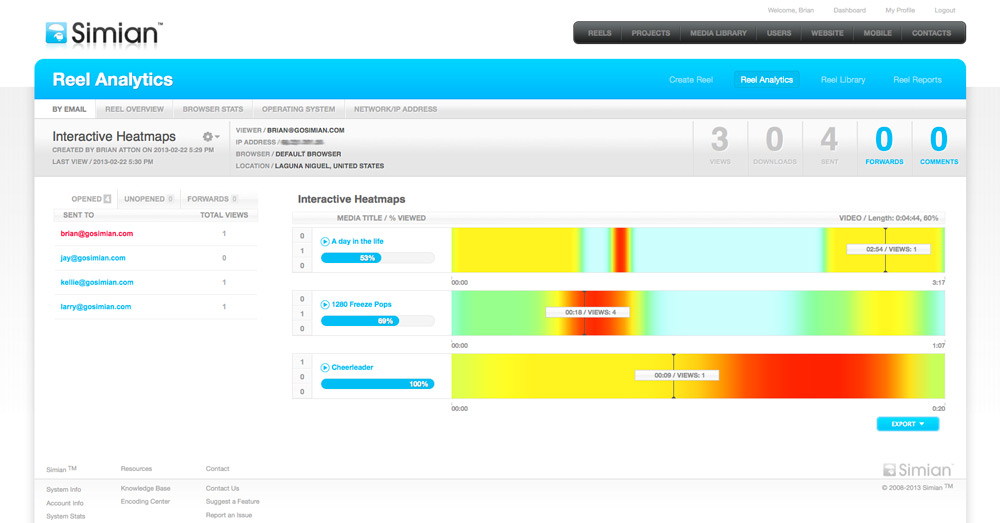The height and width of the screenshot is (523, 1000).
Task: Click the 3 VIEWS stat
Action: coord(720,146)
